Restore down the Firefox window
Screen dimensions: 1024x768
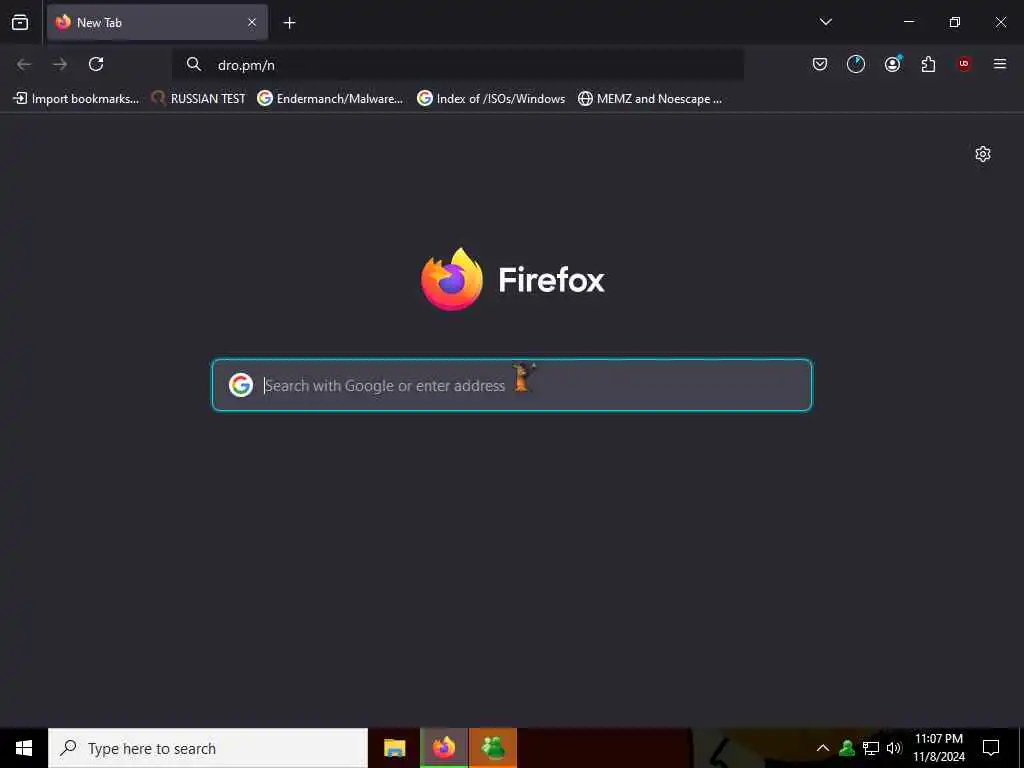tap(955, 22)
